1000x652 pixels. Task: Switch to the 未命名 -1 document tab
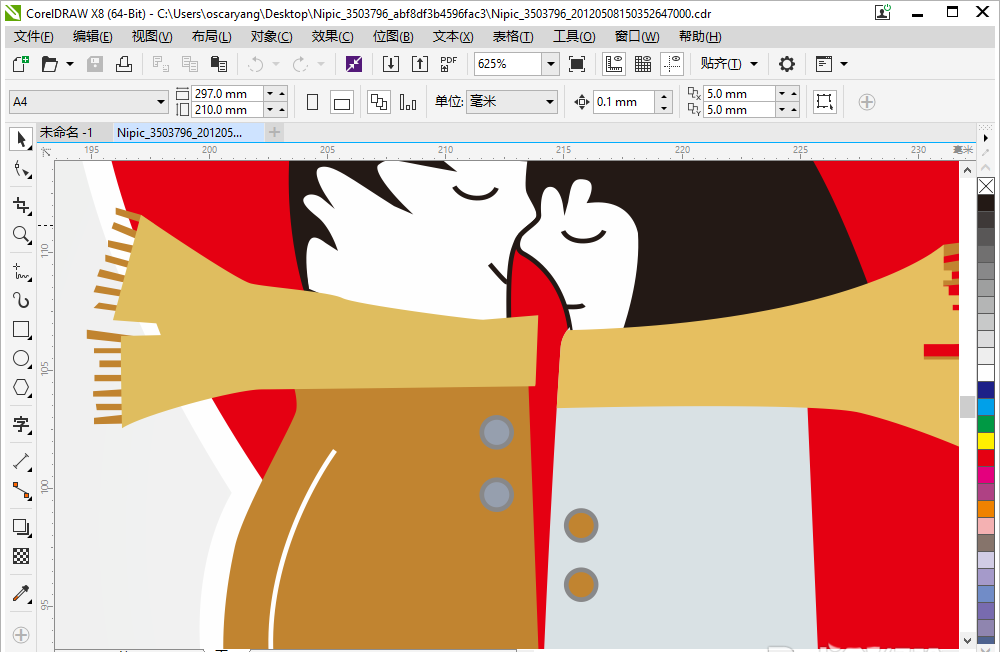click(x=66, y=132)
